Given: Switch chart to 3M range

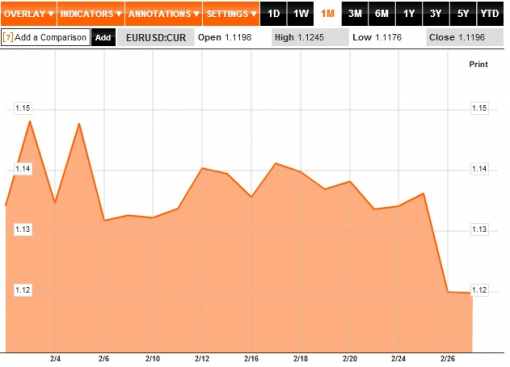Looking at the screenshot, I should coord(355,14).
